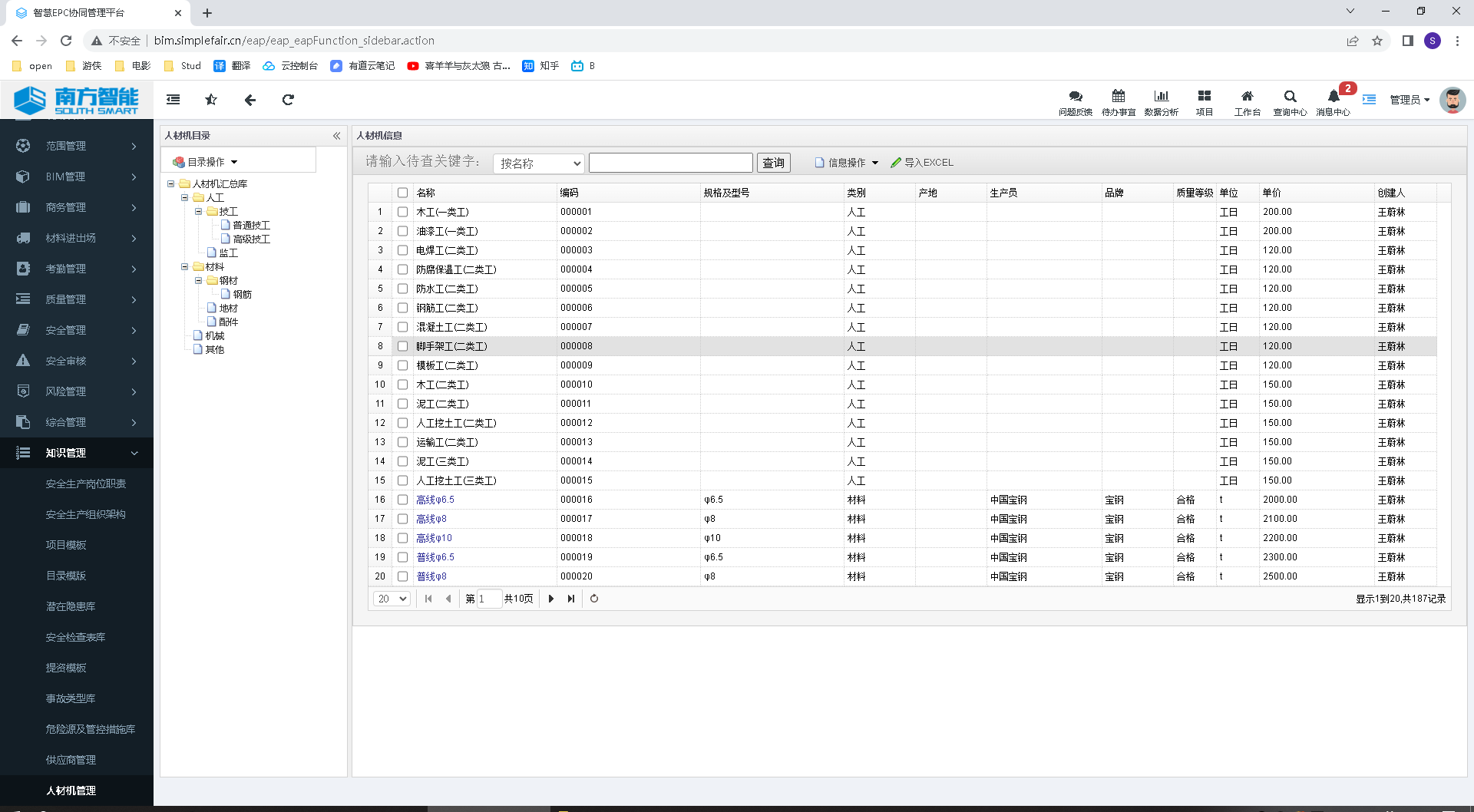This screenshot has height=812, width=1474.
Task: Click browser bookmark star icon
Action: click(x=1377, y=41)
